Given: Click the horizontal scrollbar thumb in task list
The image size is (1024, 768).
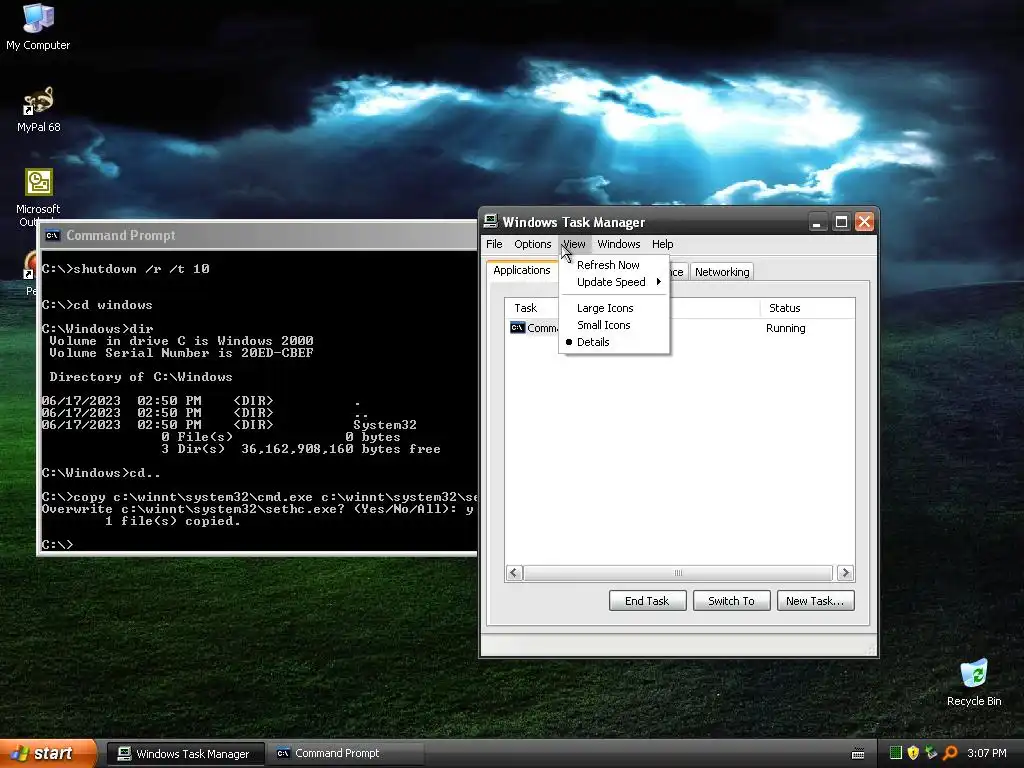Looking at the screenshot, I should (x=679, y=573).
